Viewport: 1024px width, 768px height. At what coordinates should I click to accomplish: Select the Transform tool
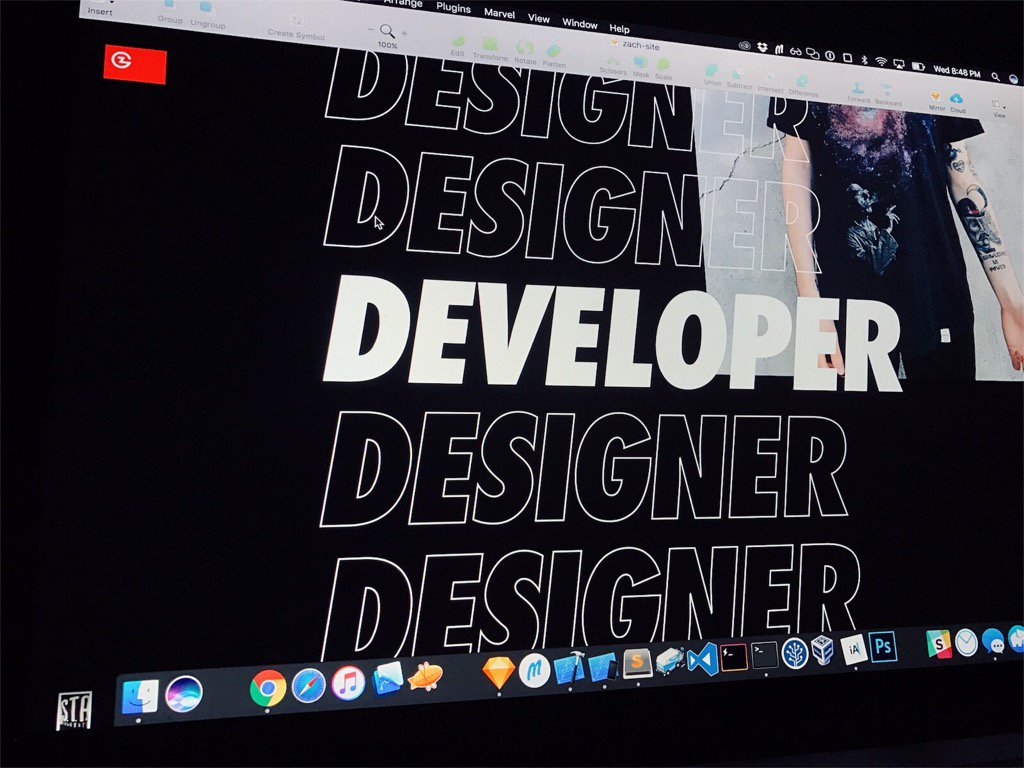[490, 50]
